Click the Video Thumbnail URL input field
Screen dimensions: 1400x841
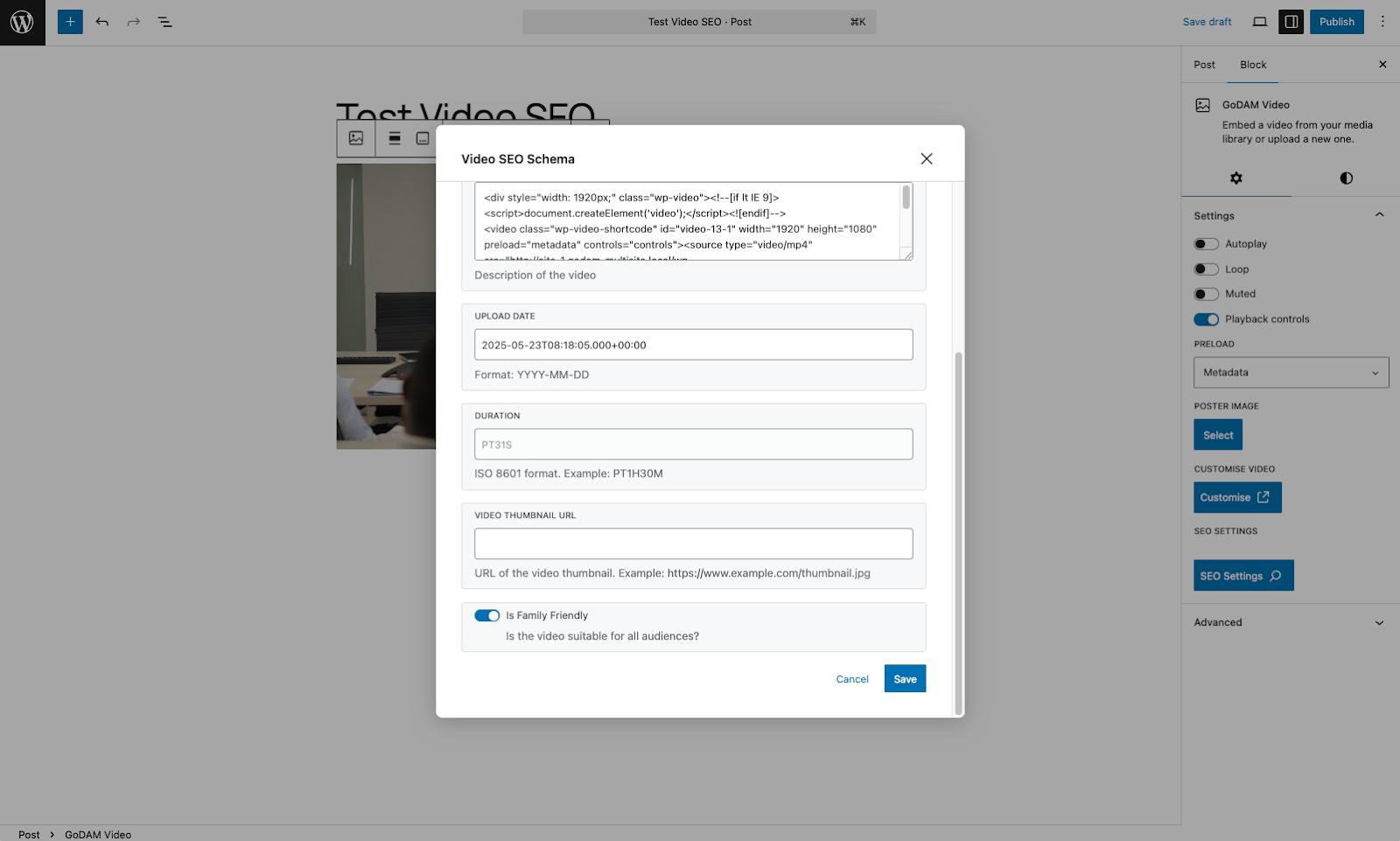[693, 543]
